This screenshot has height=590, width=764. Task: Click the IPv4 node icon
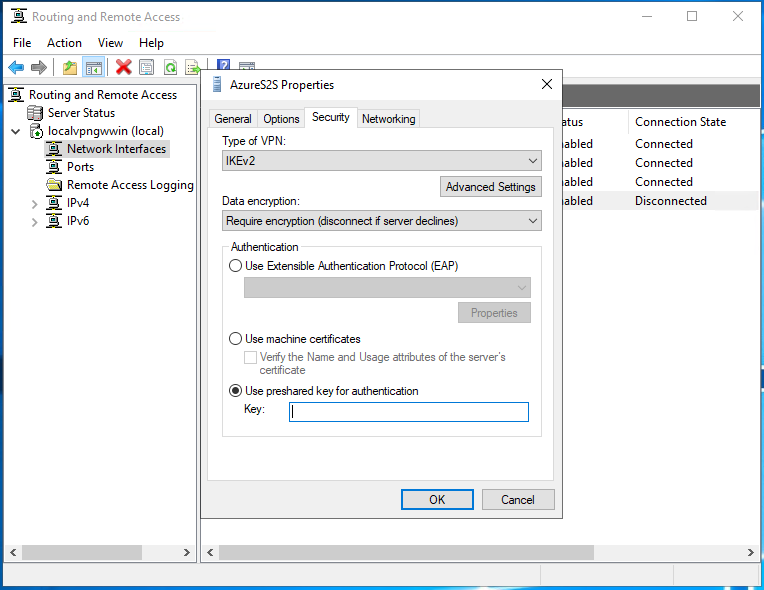click(54, 203)
